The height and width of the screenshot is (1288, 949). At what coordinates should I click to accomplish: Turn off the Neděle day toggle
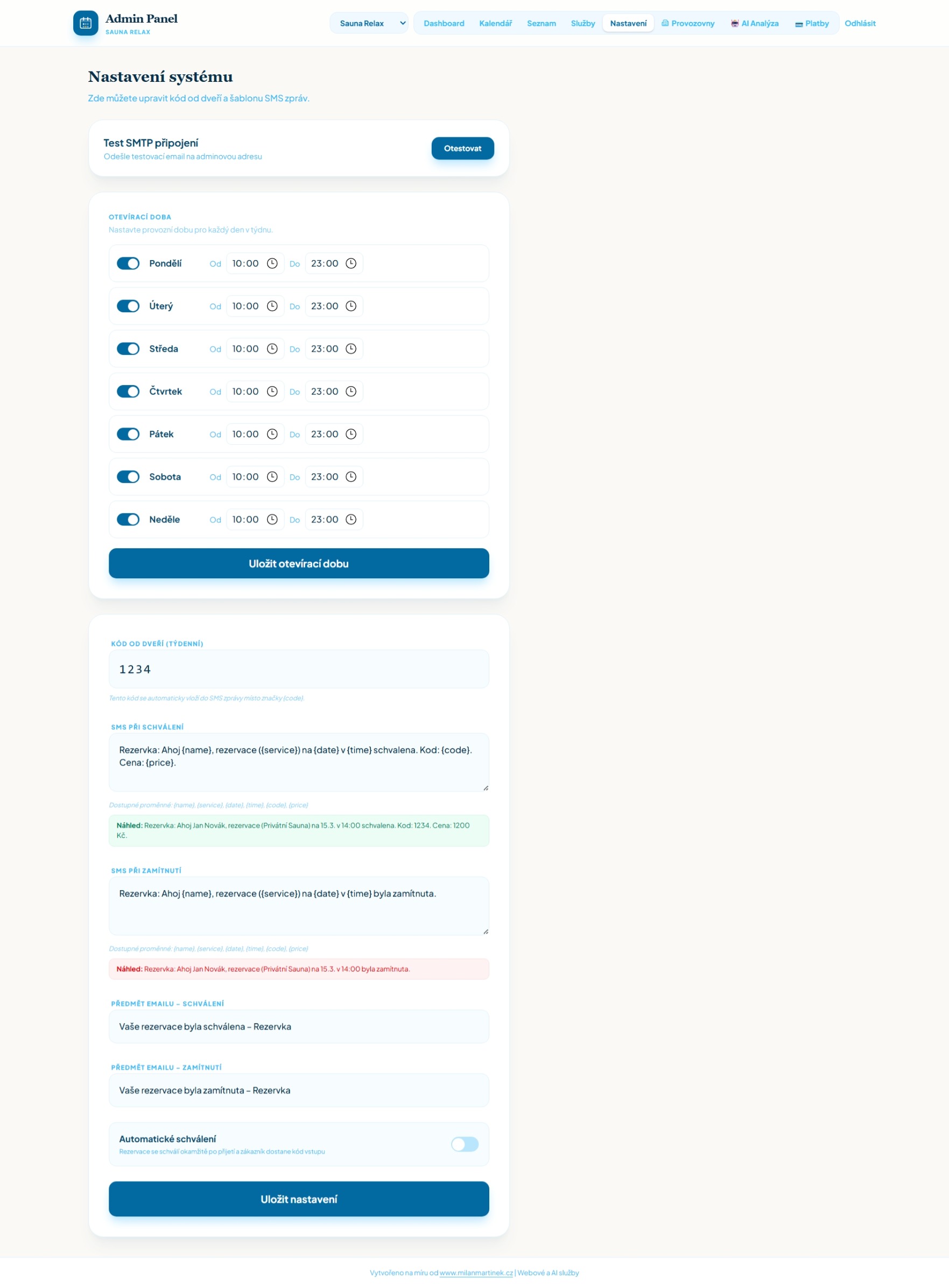click(128, 519)
